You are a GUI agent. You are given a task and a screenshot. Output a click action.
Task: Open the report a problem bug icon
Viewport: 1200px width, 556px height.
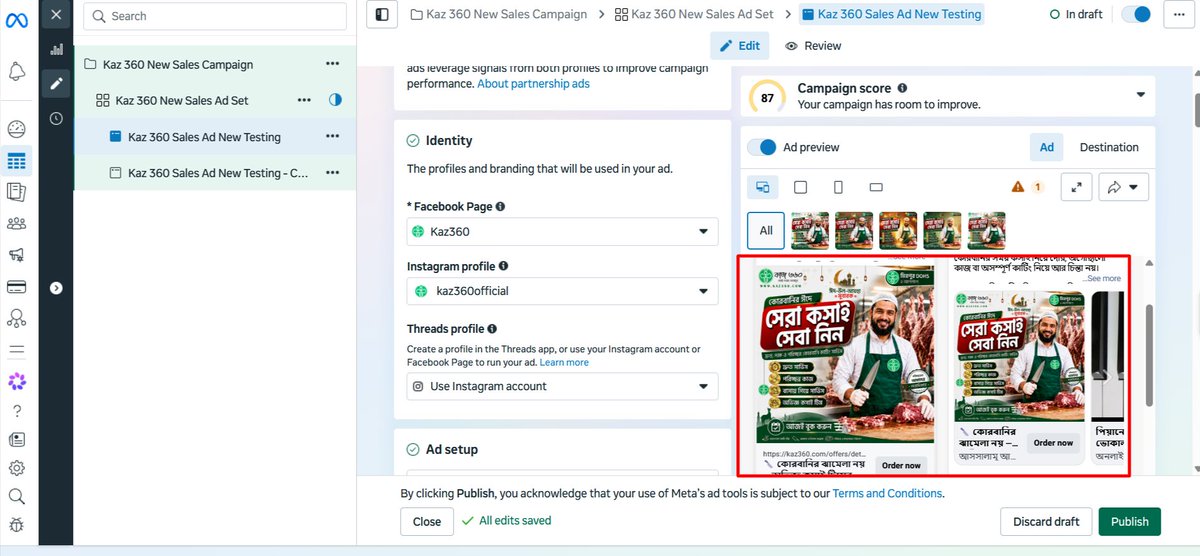click(17, 525)
